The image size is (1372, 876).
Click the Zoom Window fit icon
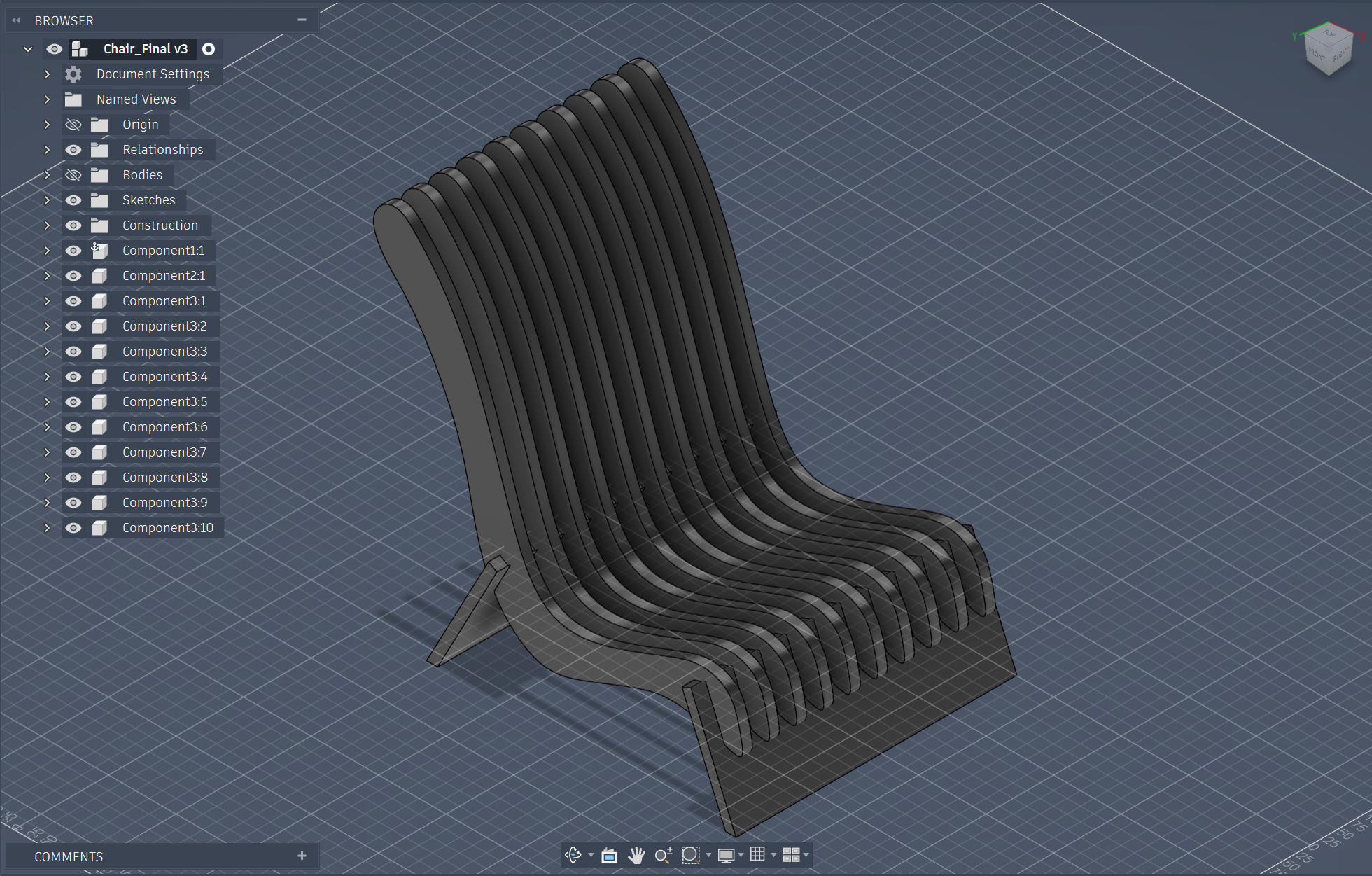click(690, 855)
